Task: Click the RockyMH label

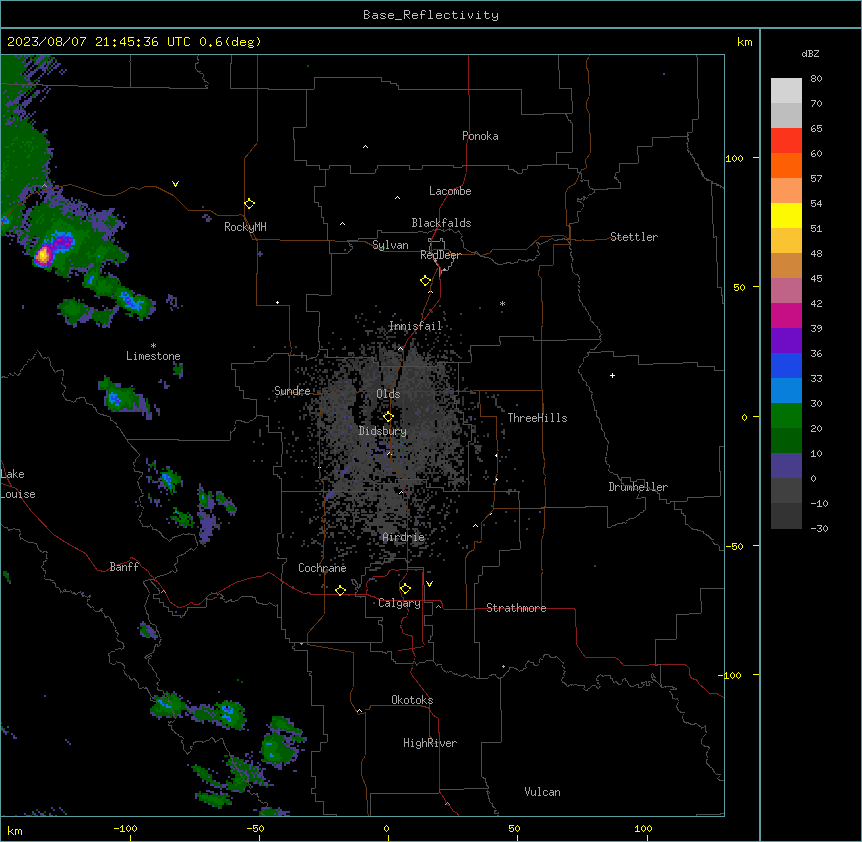Action: pyautogui.click(x=245, y=227)
